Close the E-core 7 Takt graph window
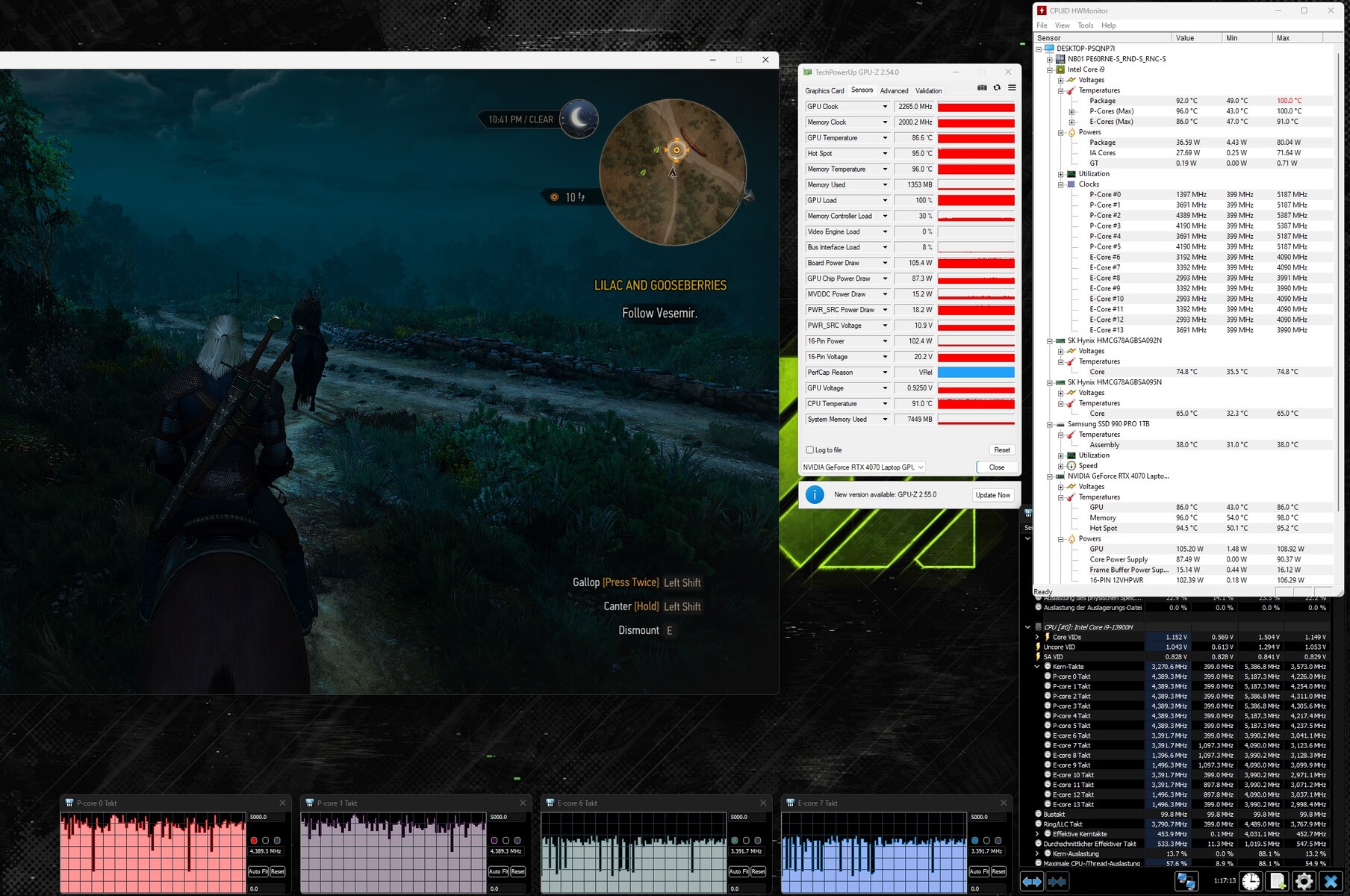Image resolution: width=1350 pixels, height=896 pixels. pyautogui.click(x=1004, y=803)
